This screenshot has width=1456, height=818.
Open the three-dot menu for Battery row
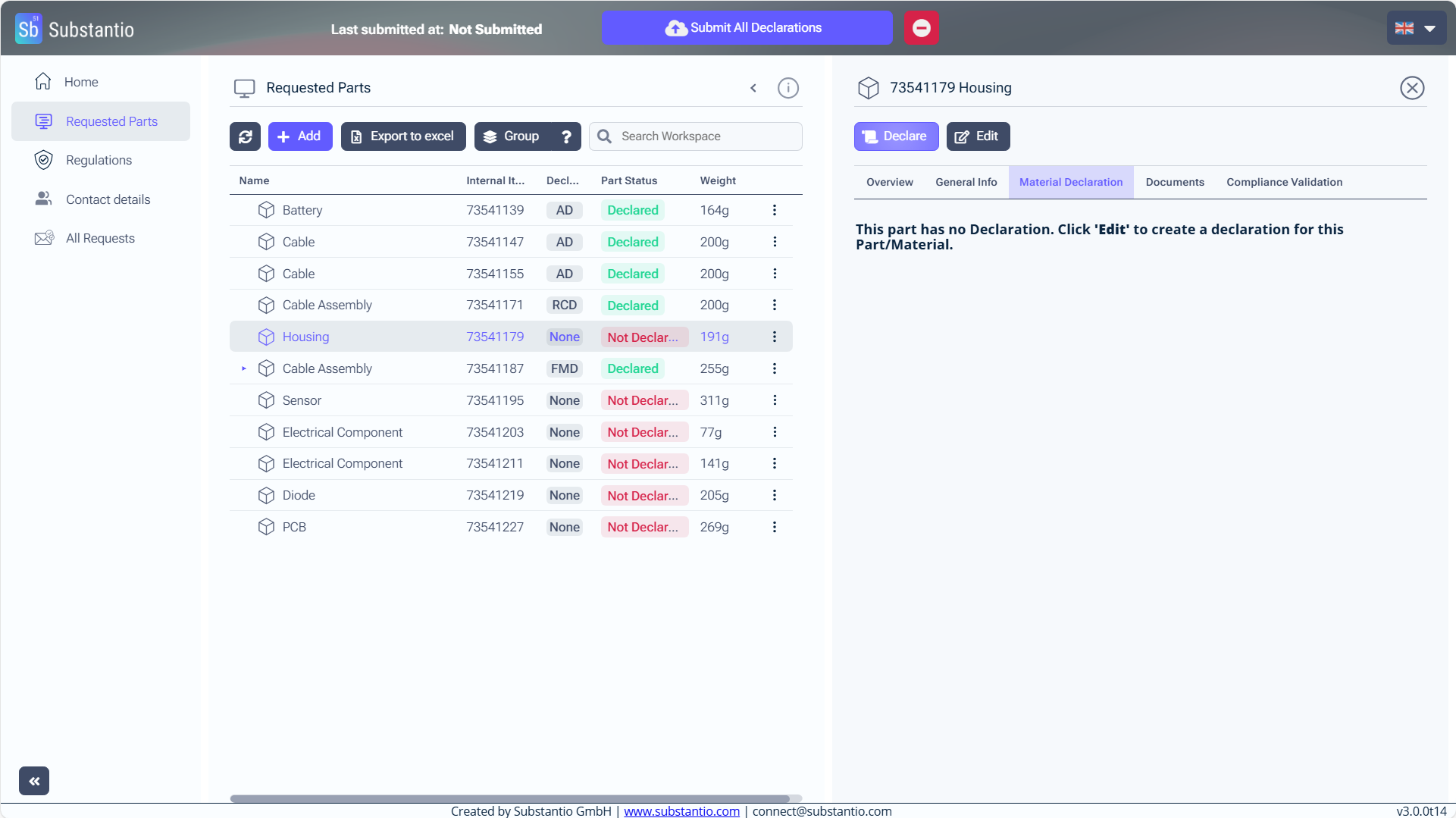(x=774, y=210)
